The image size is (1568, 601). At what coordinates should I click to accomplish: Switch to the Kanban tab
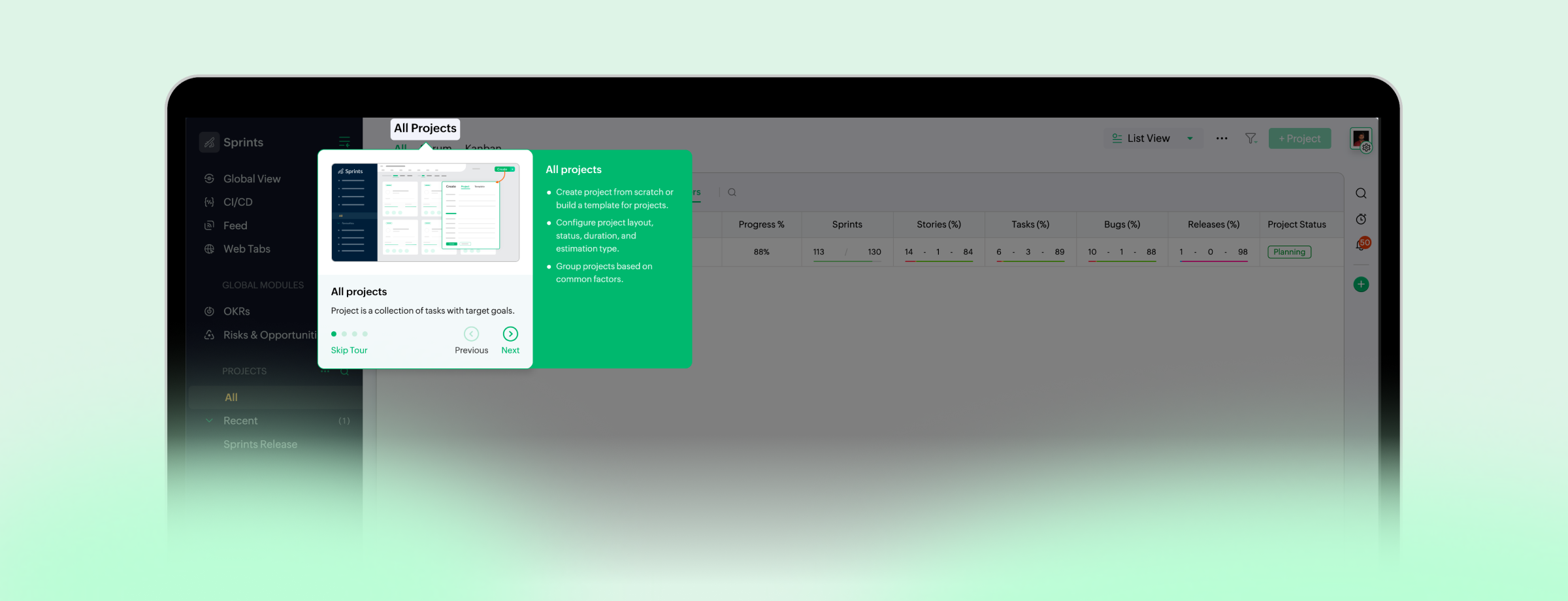pos(483,148)
